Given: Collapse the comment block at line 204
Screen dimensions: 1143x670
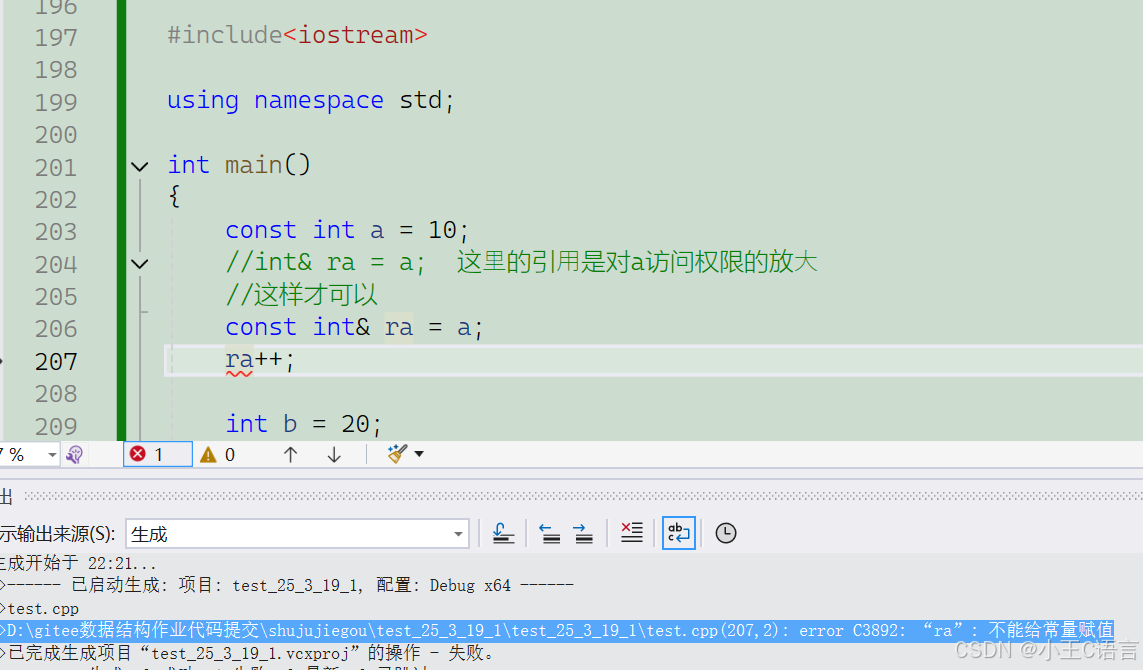Looking at the screenshot, I should 140,263.
